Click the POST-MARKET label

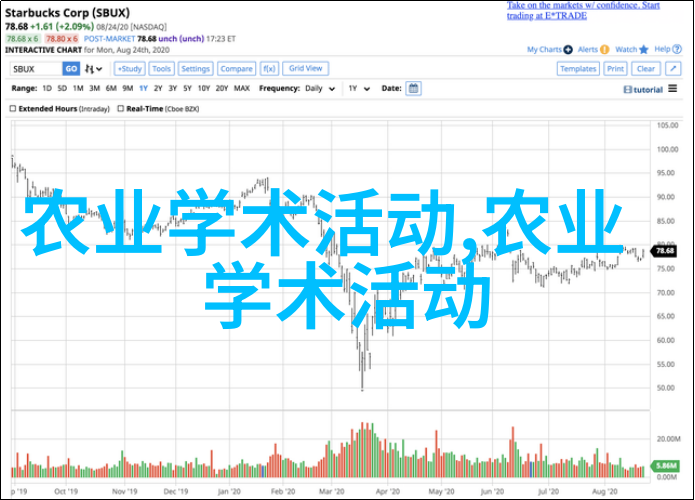click(x=109, y=39)
